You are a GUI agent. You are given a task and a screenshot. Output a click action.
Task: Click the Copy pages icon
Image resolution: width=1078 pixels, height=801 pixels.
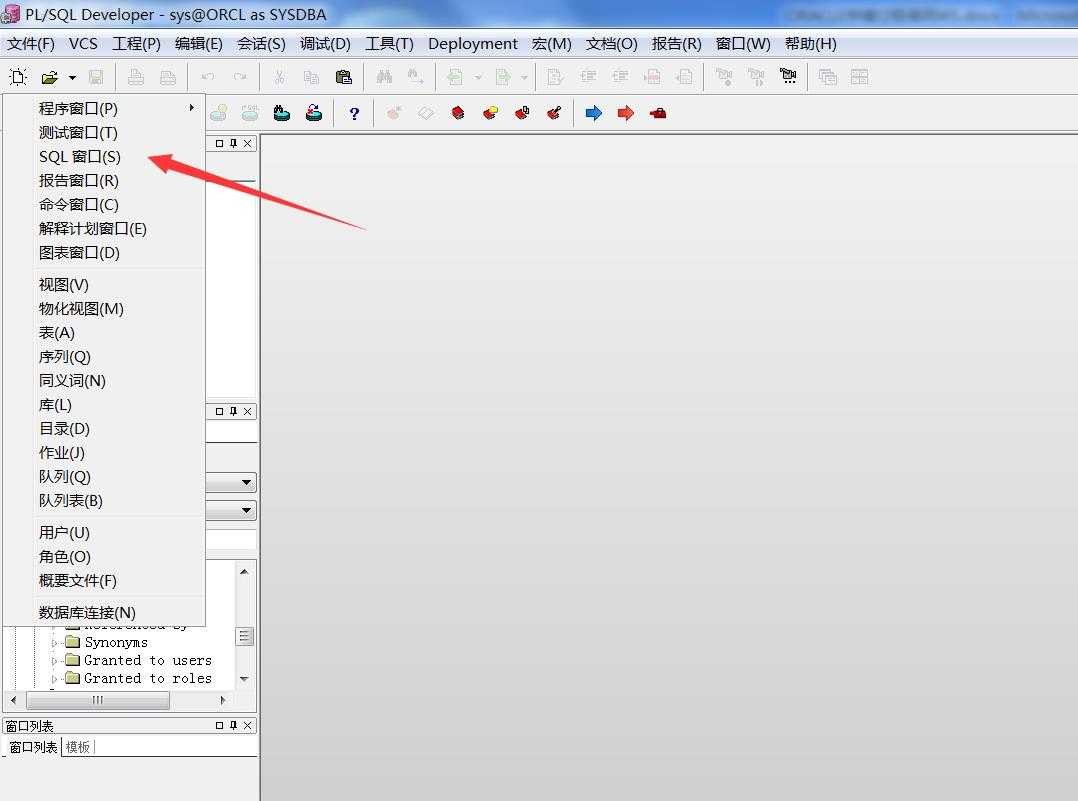click(x=311, y=77)
